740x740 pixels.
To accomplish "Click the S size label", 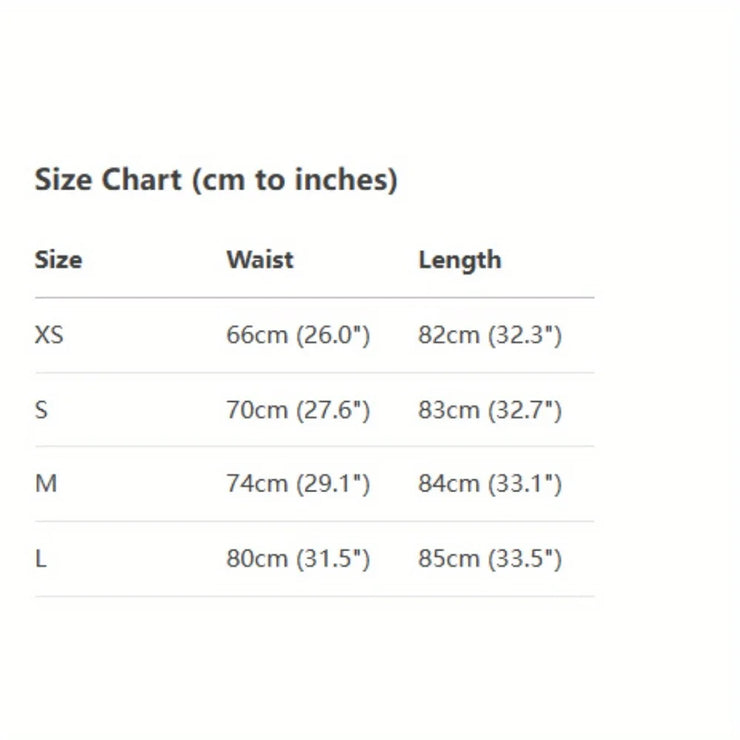I will 41,410.
